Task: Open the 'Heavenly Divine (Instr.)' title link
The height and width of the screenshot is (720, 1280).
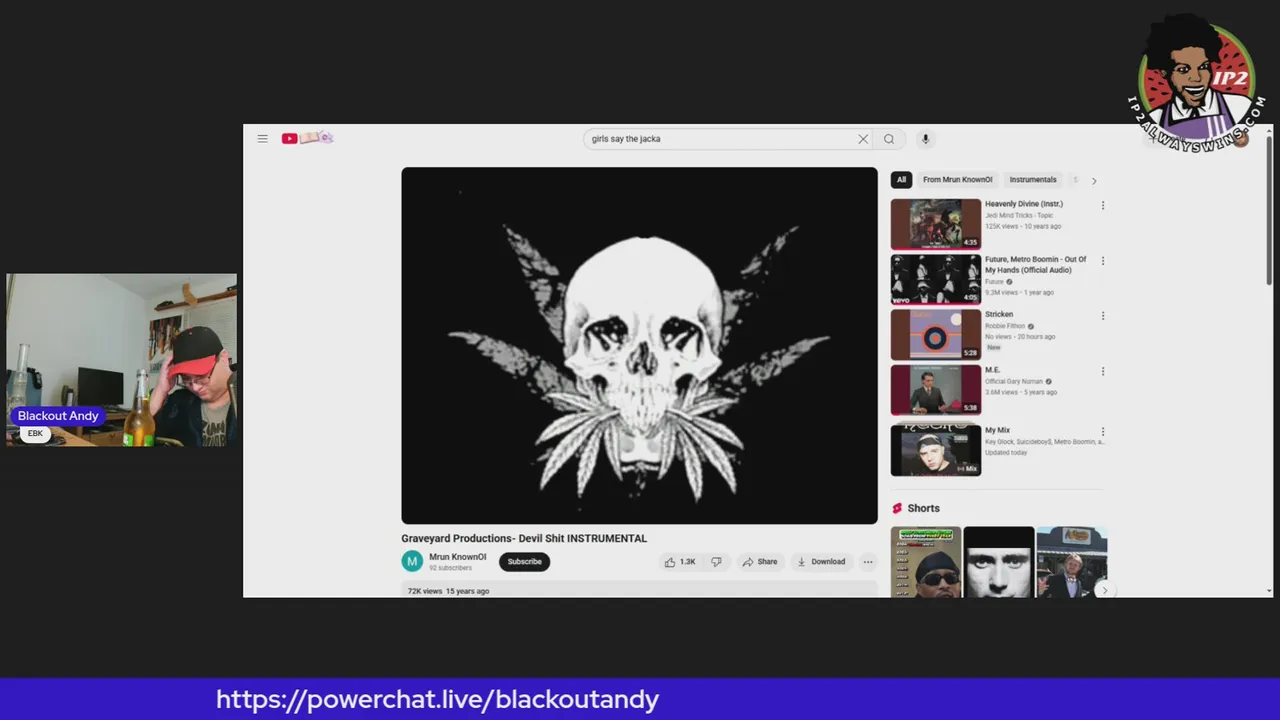Action: click(1024, 204)
